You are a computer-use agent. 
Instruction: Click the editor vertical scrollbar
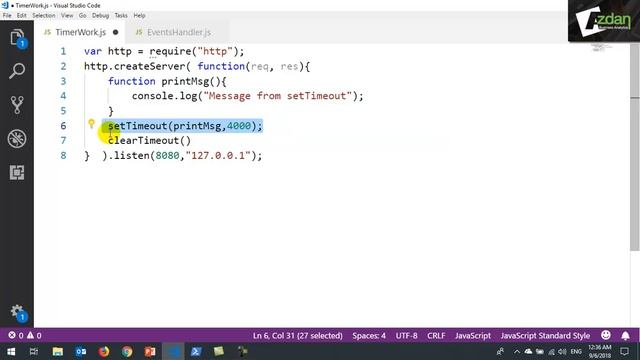click(x=635, y=147)
